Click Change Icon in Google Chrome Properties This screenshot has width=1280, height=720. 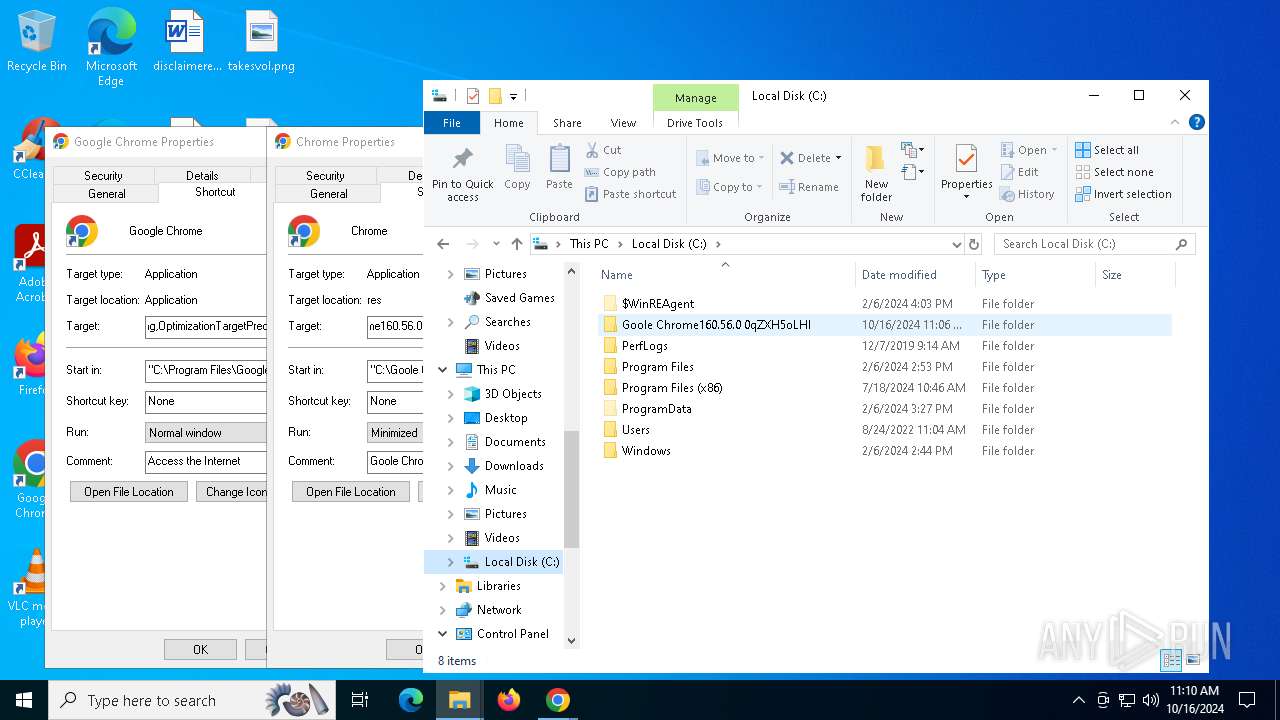[232, 492]
